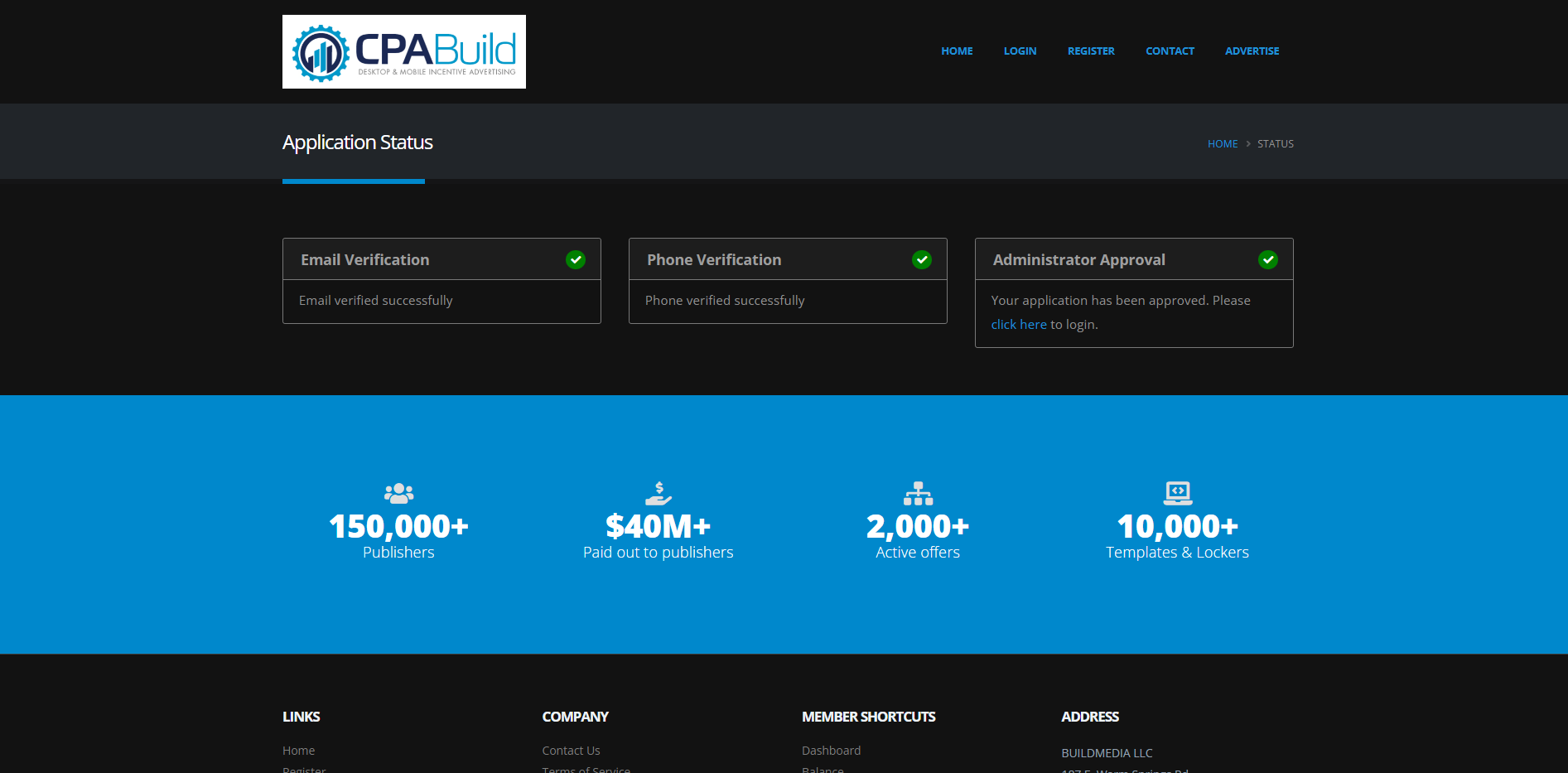The height and width of the screenshot is (773, 1568).
Task: Open the footer Contact Us link
Action: [571, 751]
